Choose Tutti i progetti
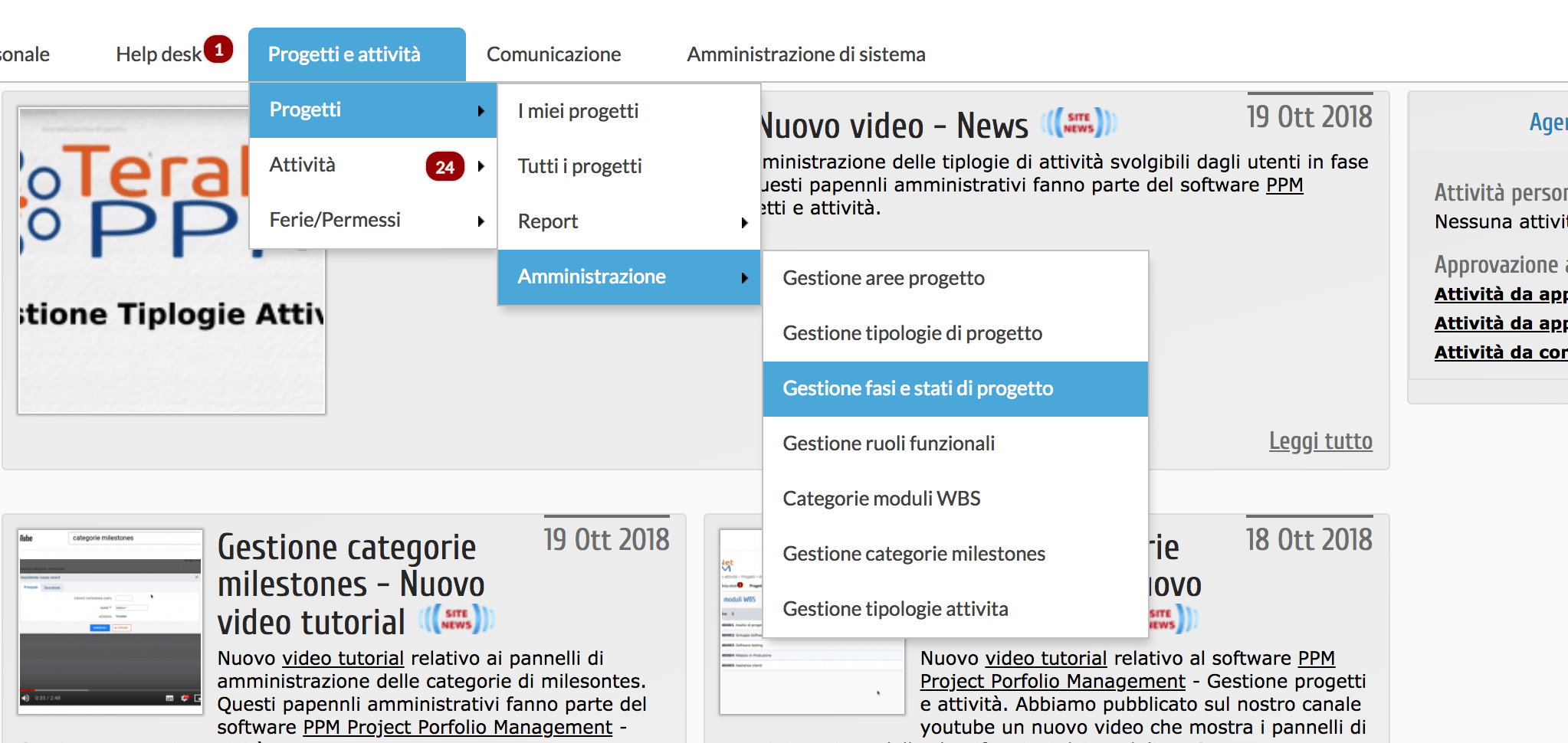1568x743 pixels. pos(629,167)
